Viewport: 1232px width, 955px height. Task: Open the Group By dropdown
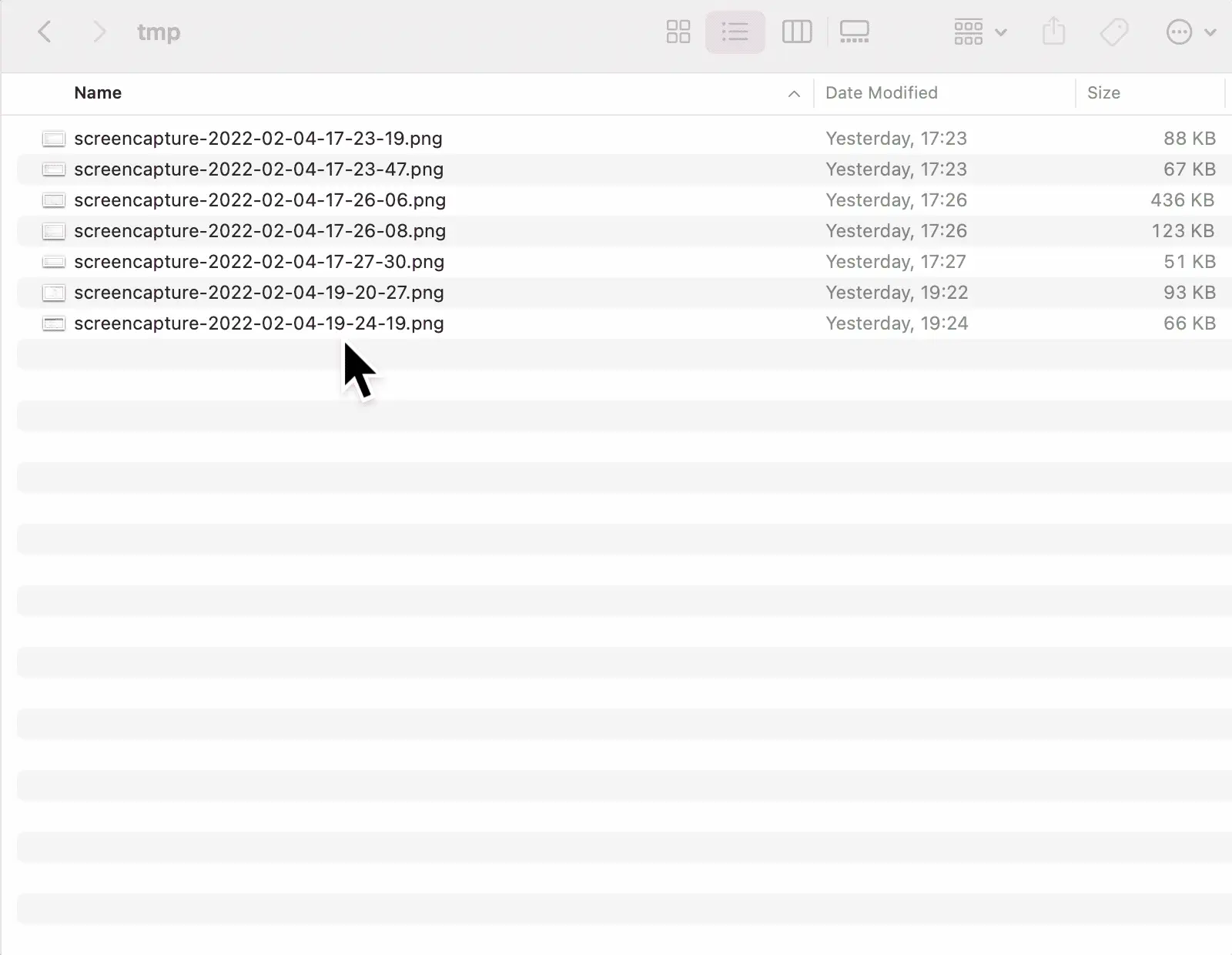tap(979, 32)
